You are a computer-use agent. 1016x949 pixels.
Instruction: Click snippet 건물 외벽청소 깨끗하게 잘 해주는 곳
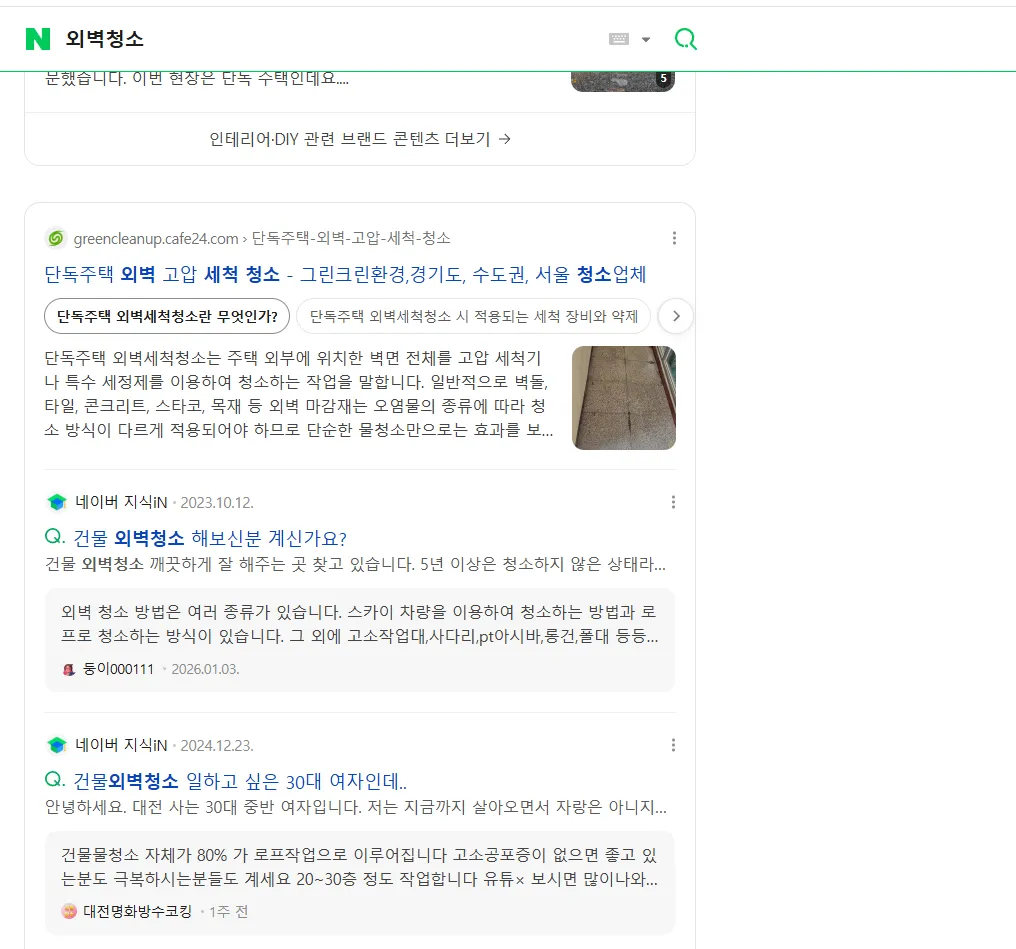pos(355,564)
